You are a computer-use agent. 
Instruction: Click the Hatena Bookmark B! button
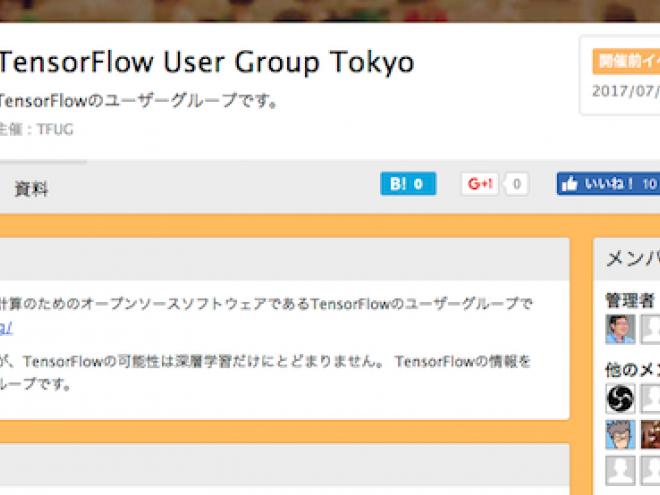[x=408, y=184]
